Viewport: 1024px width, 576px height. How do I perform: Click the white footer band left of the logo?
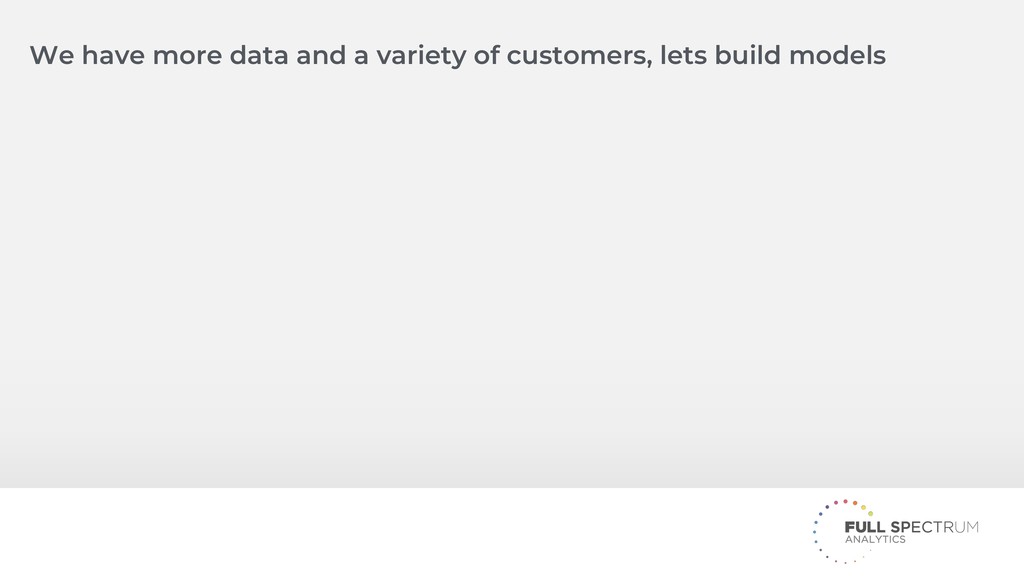400,532
